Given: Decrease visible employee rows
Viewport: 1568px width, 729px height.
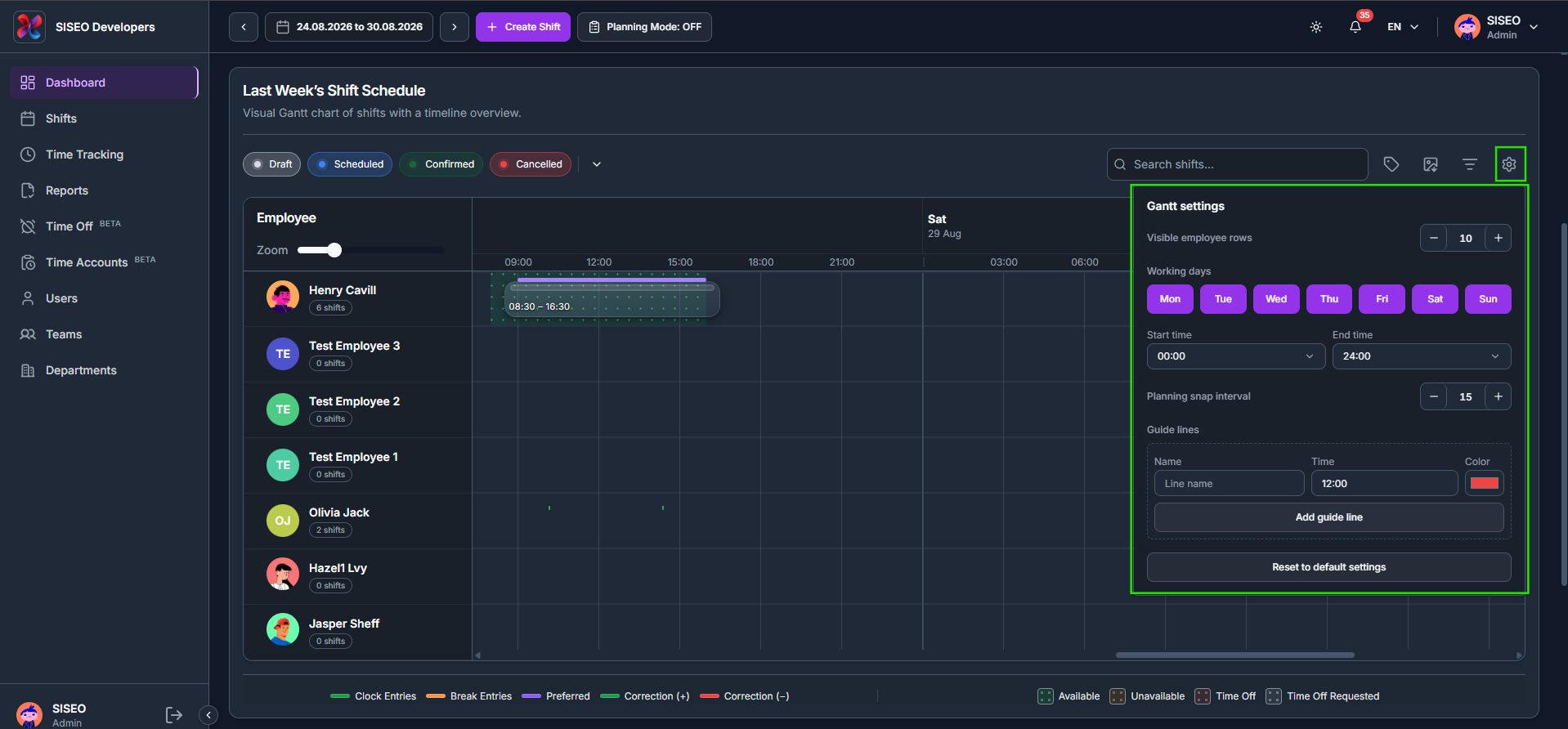Looking at the screenshot, I should (1433, 238).
